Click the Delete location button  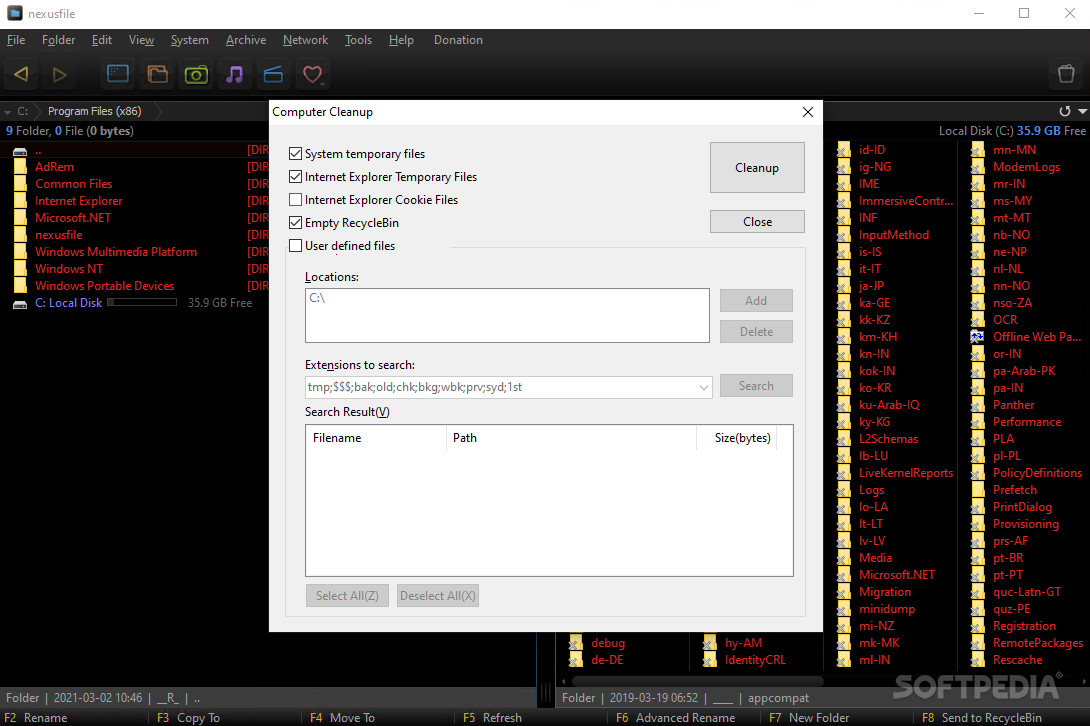coord(756,332)
